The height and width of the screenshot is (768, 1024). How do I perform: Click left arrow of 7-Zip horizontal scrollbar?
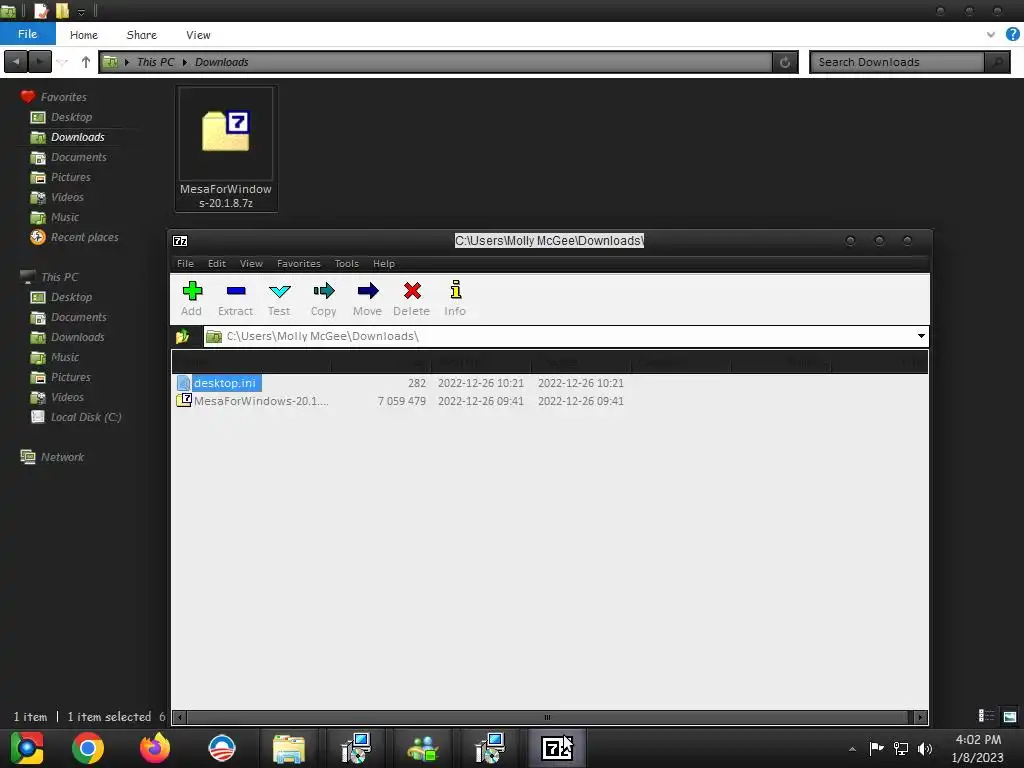coord(180,717)
